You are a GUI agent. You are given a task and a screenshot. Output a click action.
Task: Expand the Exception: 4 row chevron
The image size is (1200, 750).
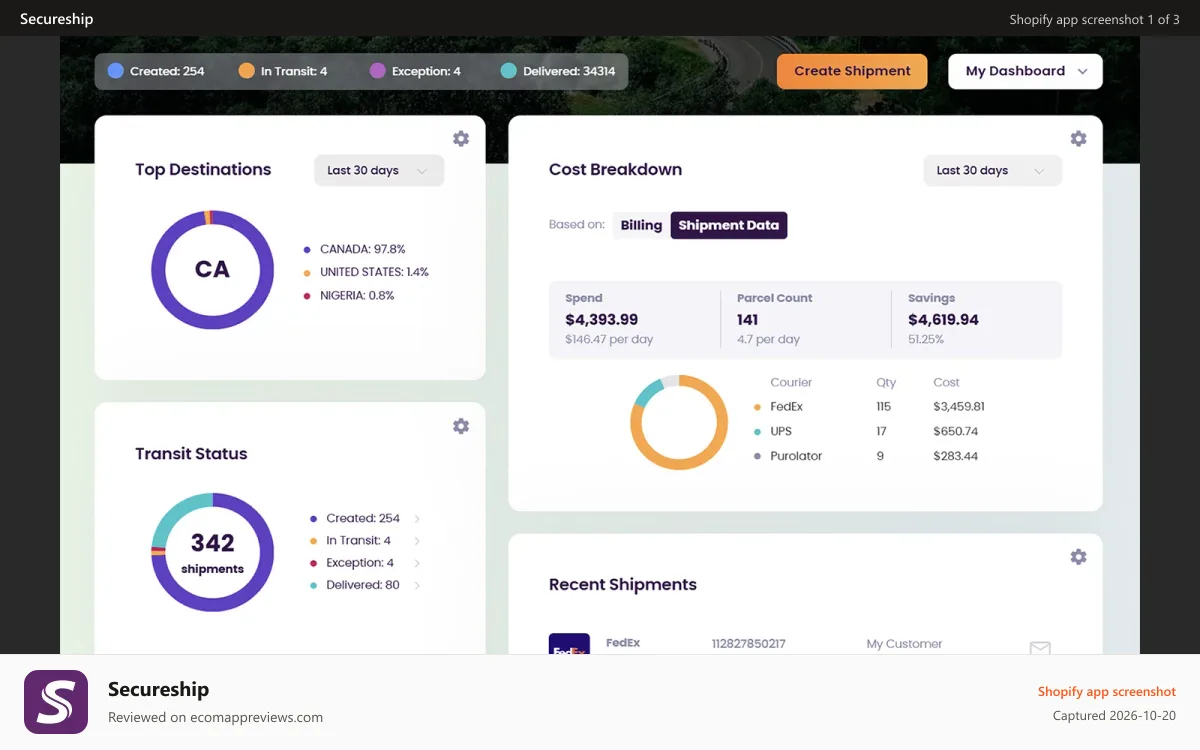tap(417, 563)
